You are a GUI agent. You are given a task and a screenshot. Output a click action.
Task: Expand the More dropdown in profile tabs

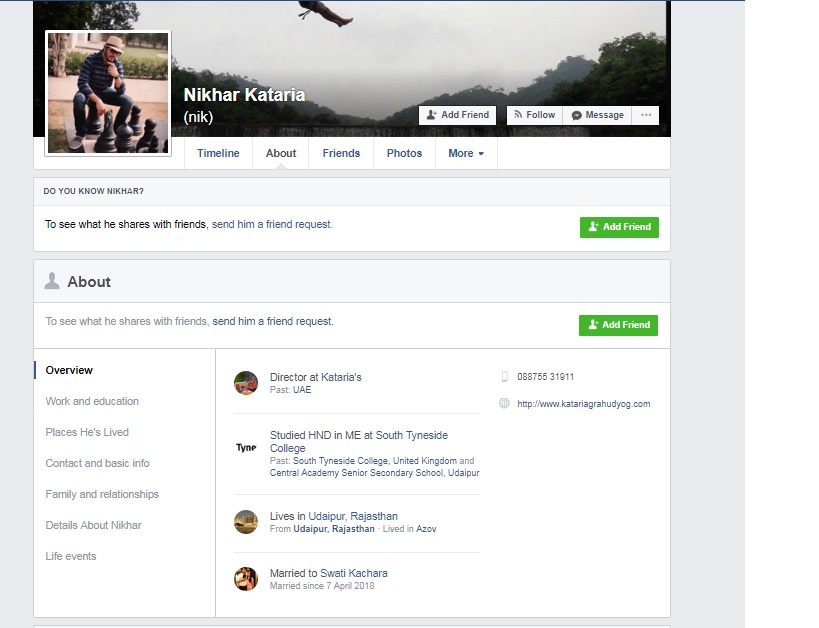click(x=466, y=153)
